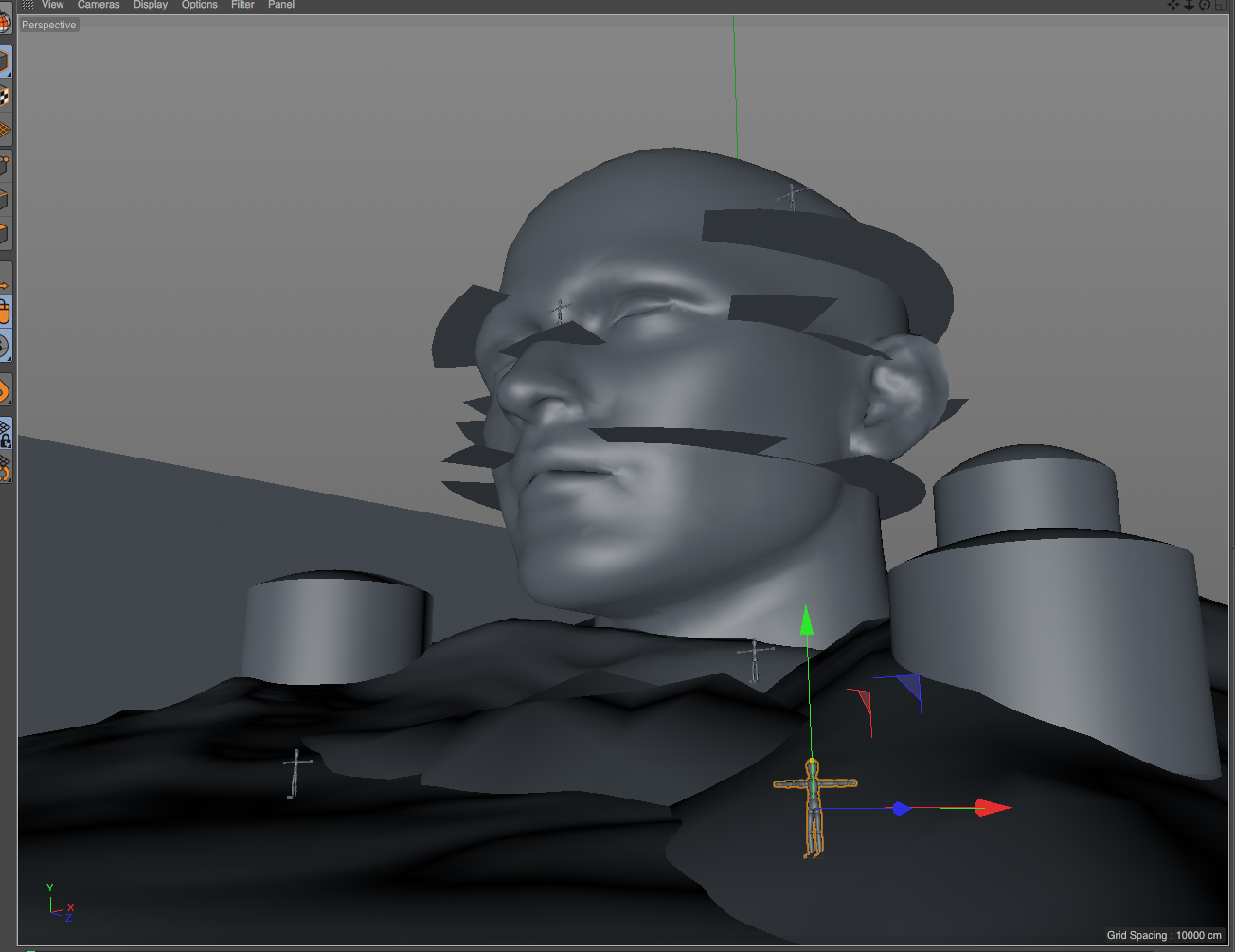Open the View menu
The height and width of the screenshot is (952, 1235).
pos(52,5)
